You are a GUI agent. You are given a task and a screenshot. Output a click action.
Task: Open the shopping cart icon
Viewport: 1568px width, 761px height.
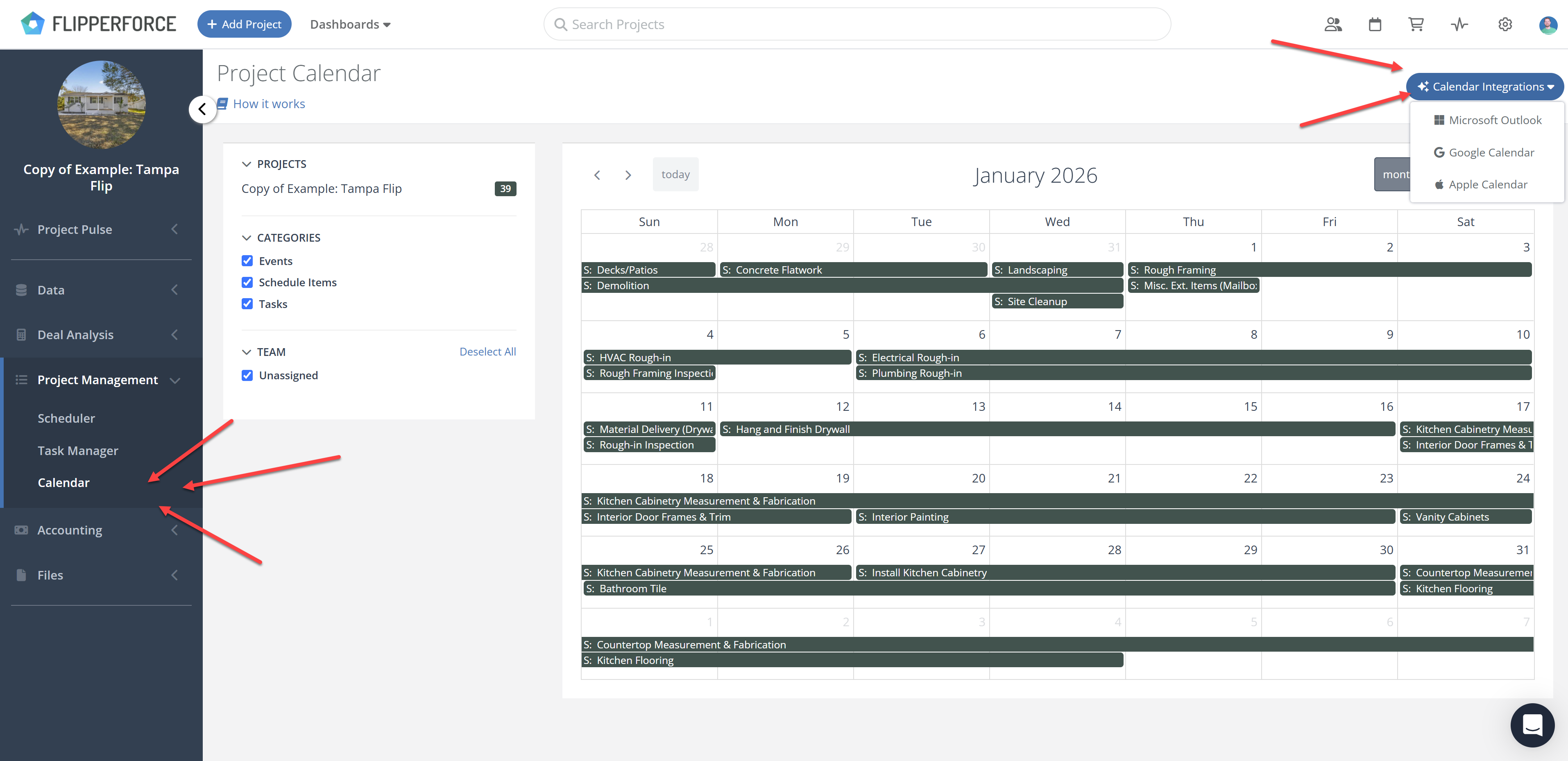click(x=1416, y=24)
